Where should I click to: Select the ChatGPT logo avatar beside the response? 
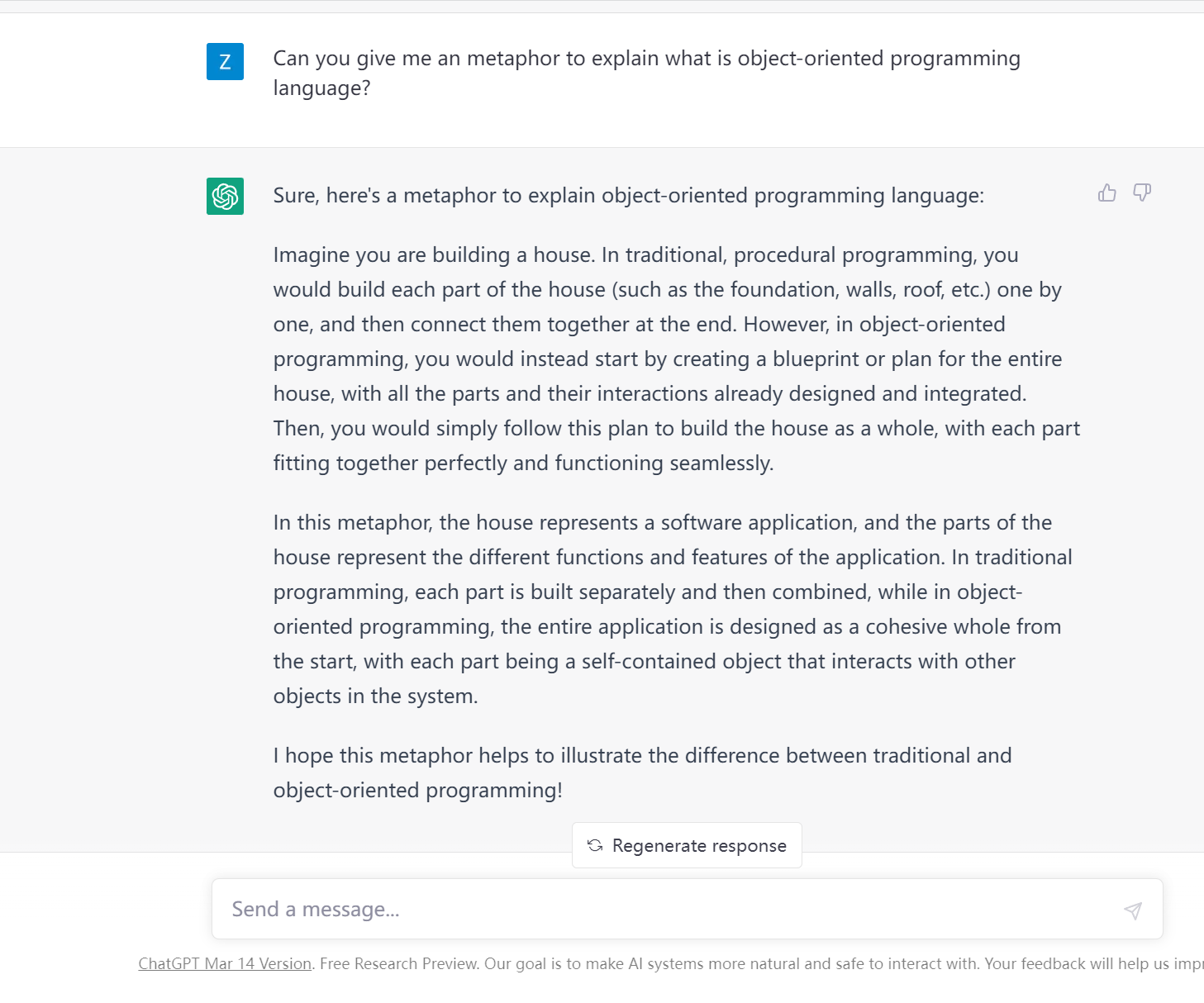click(224, 197)
